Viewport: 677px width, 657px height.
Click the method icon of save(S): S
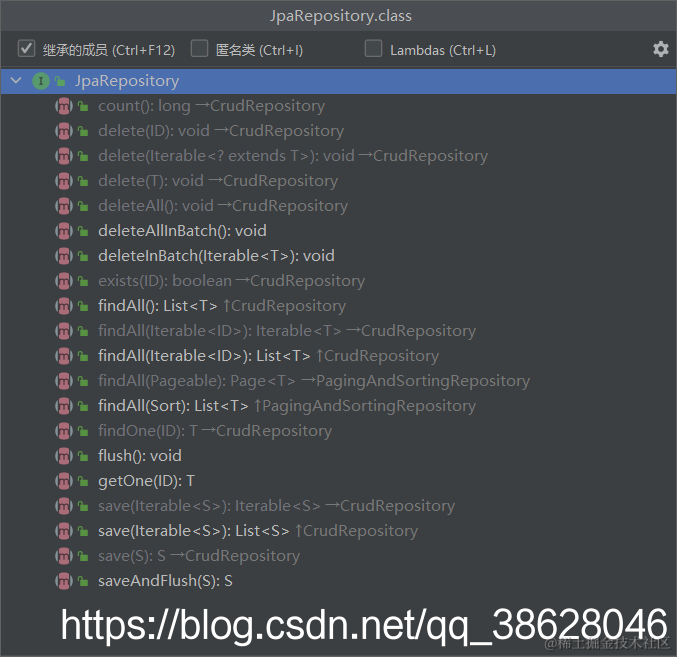(63, 556)
